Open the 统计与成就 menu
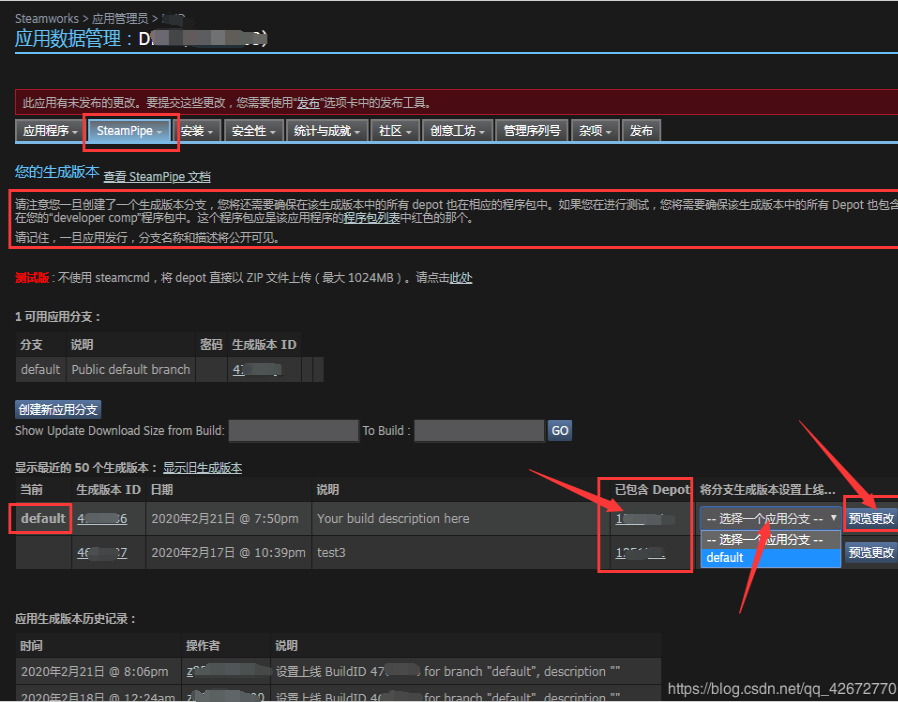898x702 pixels. (326, 131)
